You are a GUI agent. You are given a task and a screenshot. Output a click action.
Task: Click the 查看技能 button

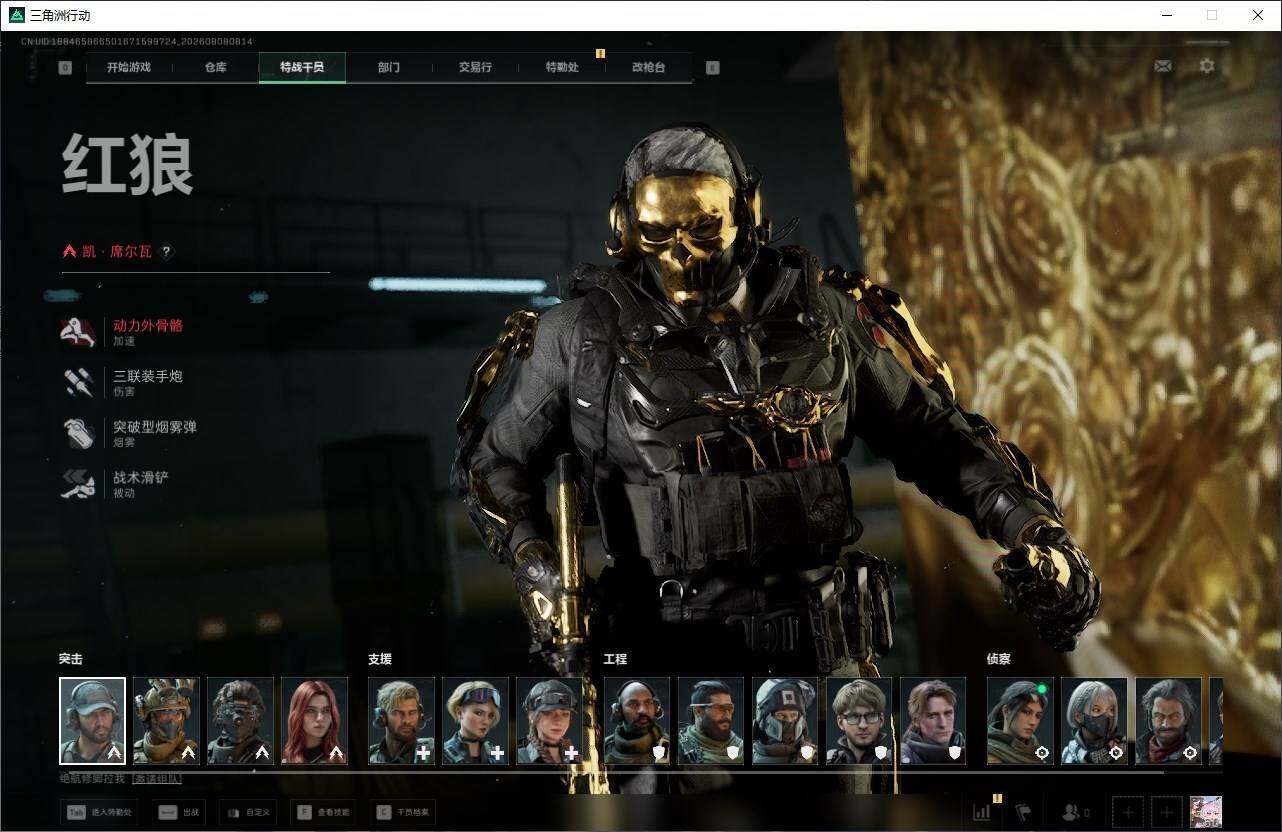pos(323,812)
